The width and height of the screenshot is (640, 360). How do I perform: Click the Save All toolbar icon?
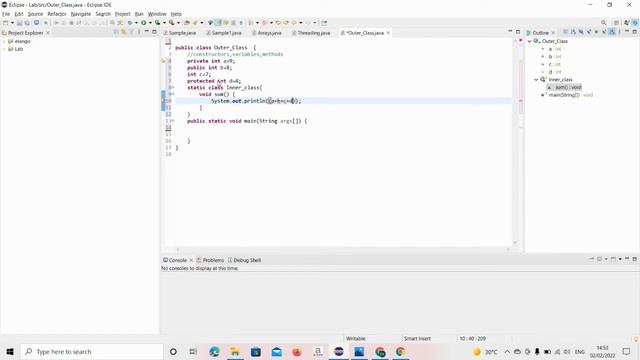point(27,23)
